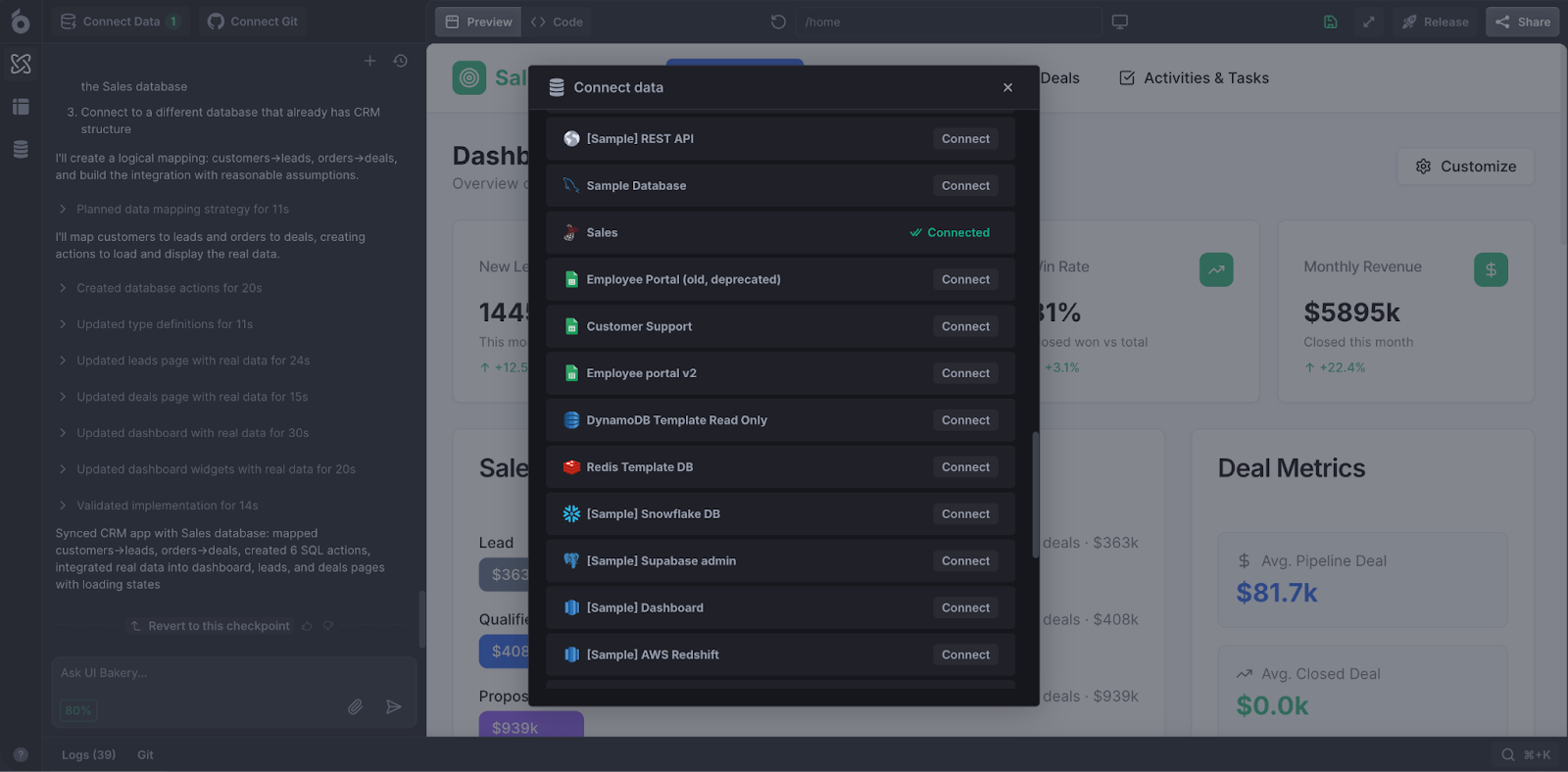Viewport: 1568px width, 772px height.
Task: Close the Connect data dialog
Action: coord(1007,87)
